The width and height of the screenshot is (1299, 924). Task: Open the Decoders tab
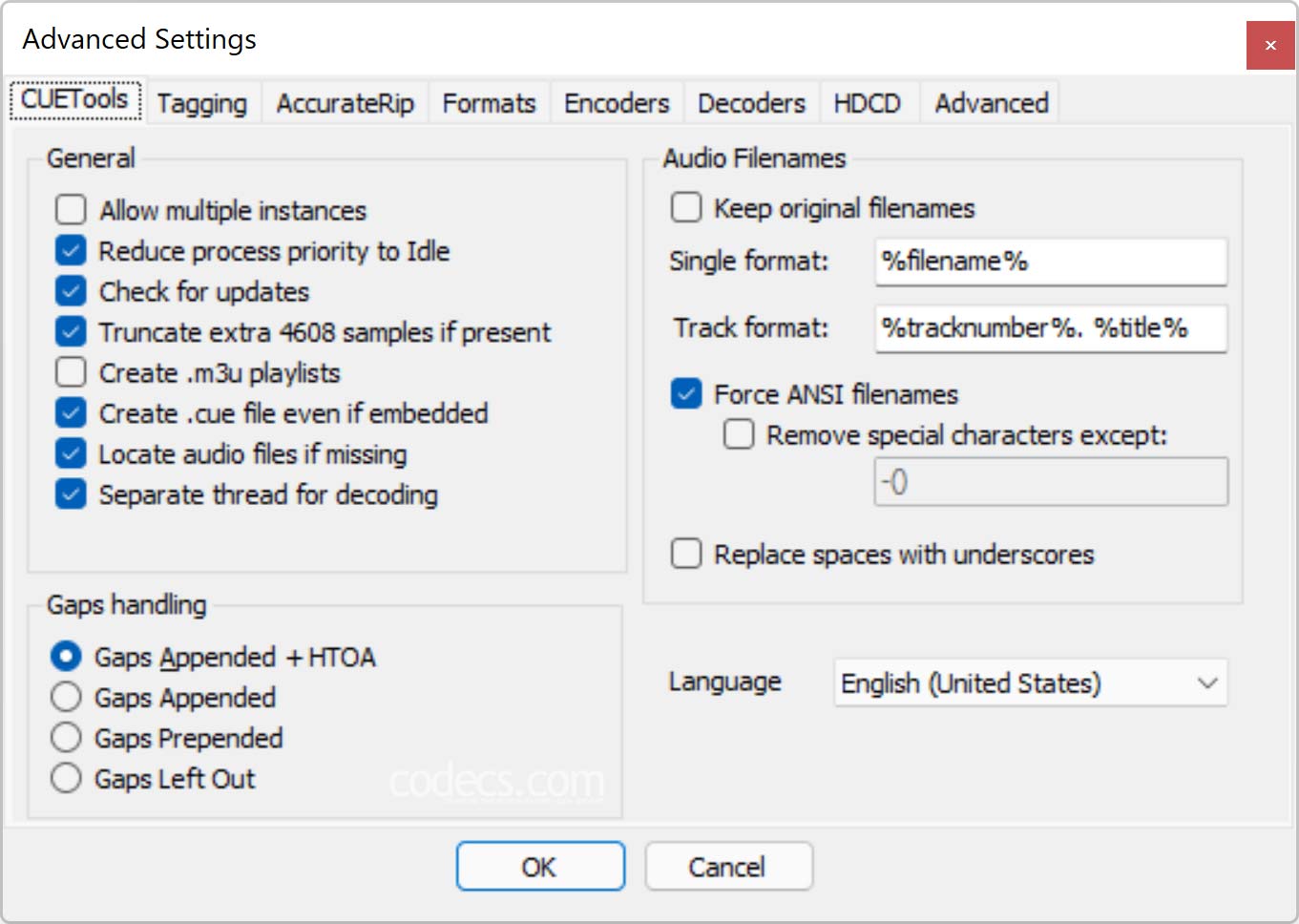[x=751, y=103]
